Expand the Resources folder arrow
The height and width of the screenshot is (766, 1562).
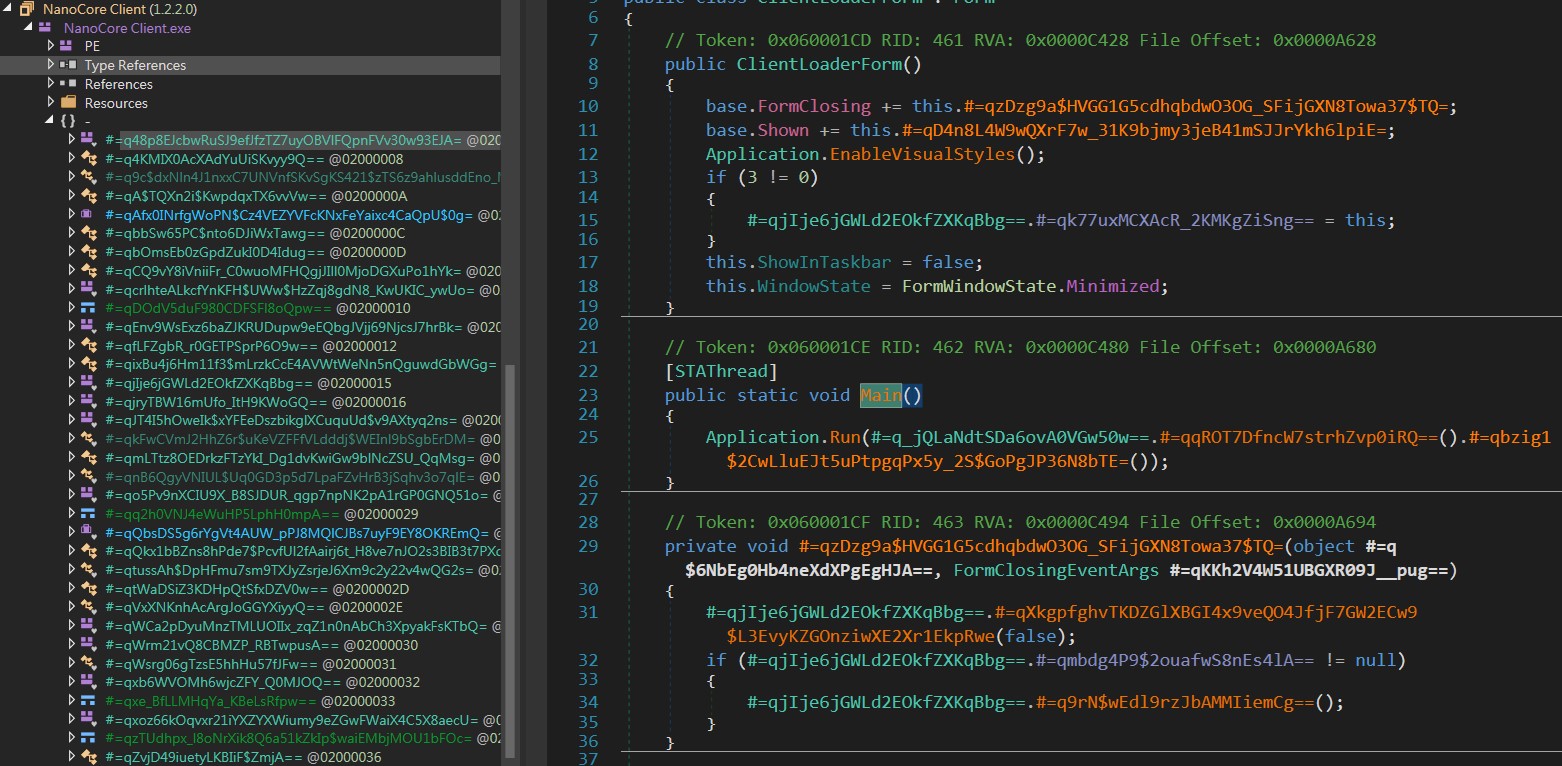50,103
